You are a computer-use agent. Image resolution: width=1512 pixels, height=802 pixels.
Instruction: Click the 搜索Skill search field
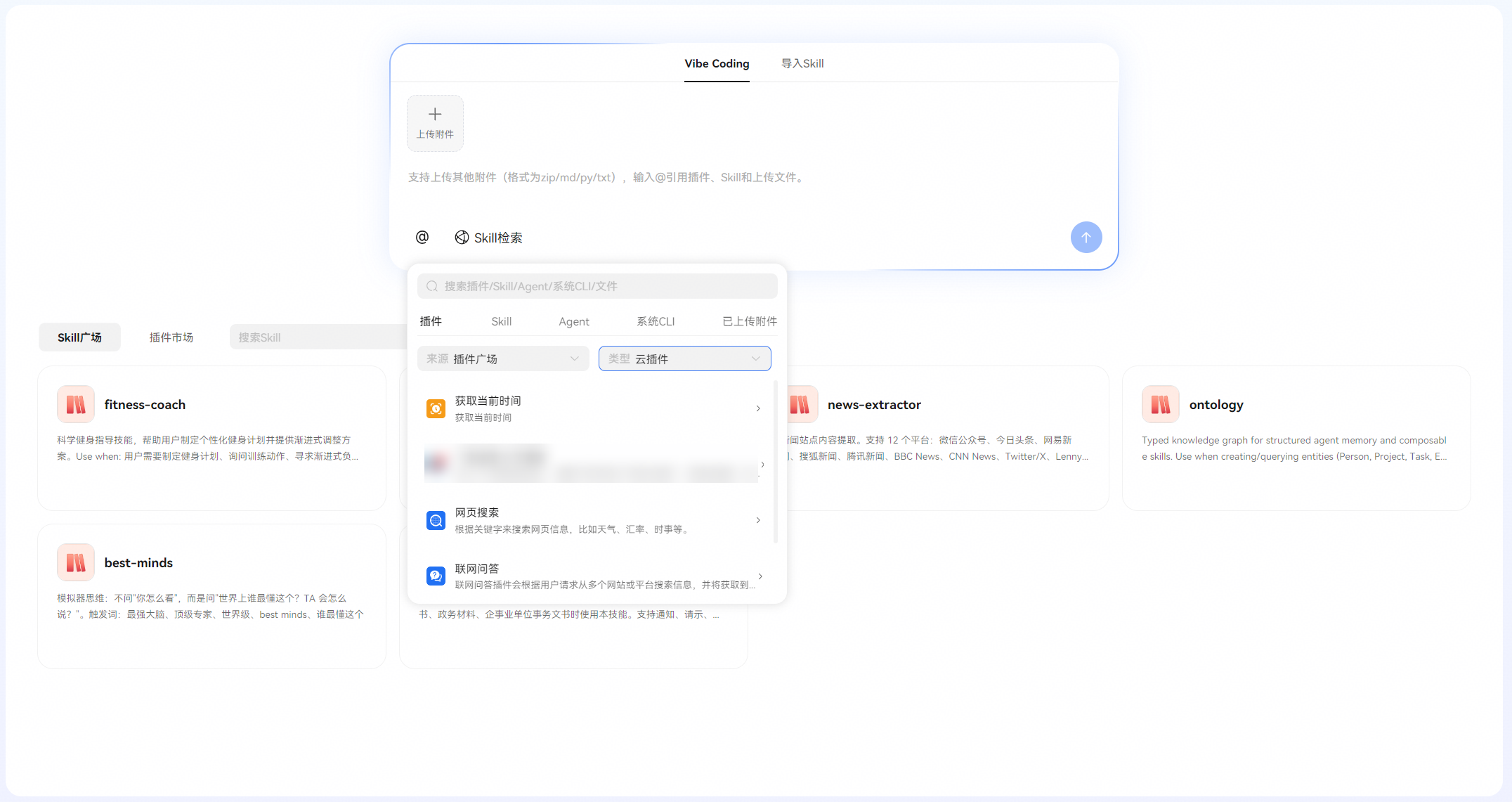tap(318, 337)
